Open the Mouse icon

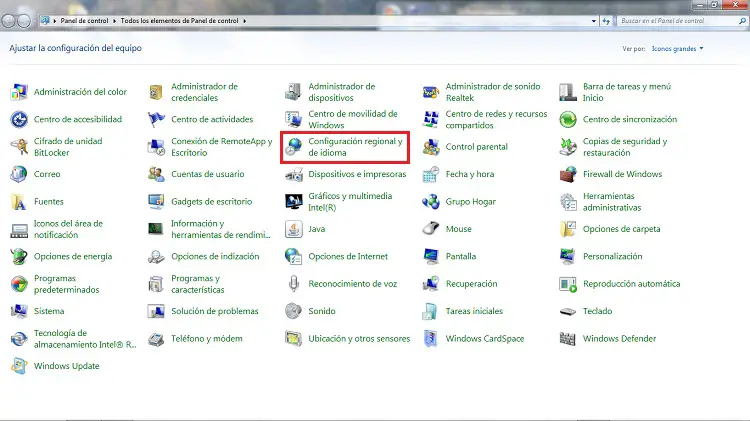point(430,229)
